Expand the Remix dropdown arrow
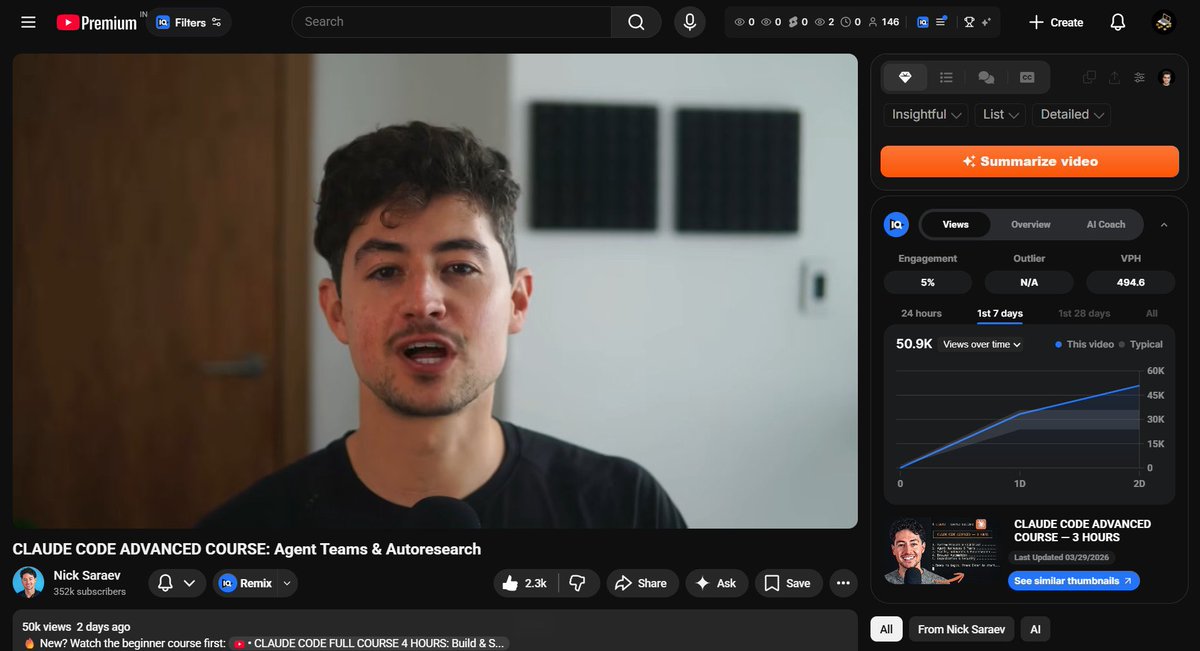The width and height of the screenshot is (1200, 651). pos(288,583)
